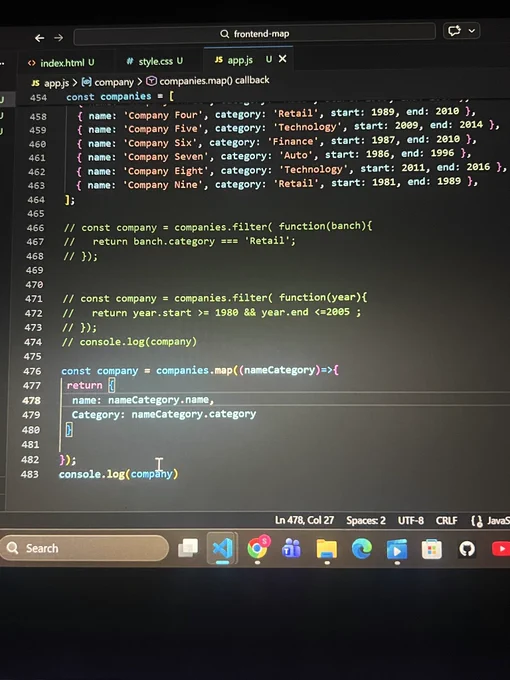Click line number 476 in the gutter
The width and height of the screenshot is (510, 680).
click(x=32, y=371)
